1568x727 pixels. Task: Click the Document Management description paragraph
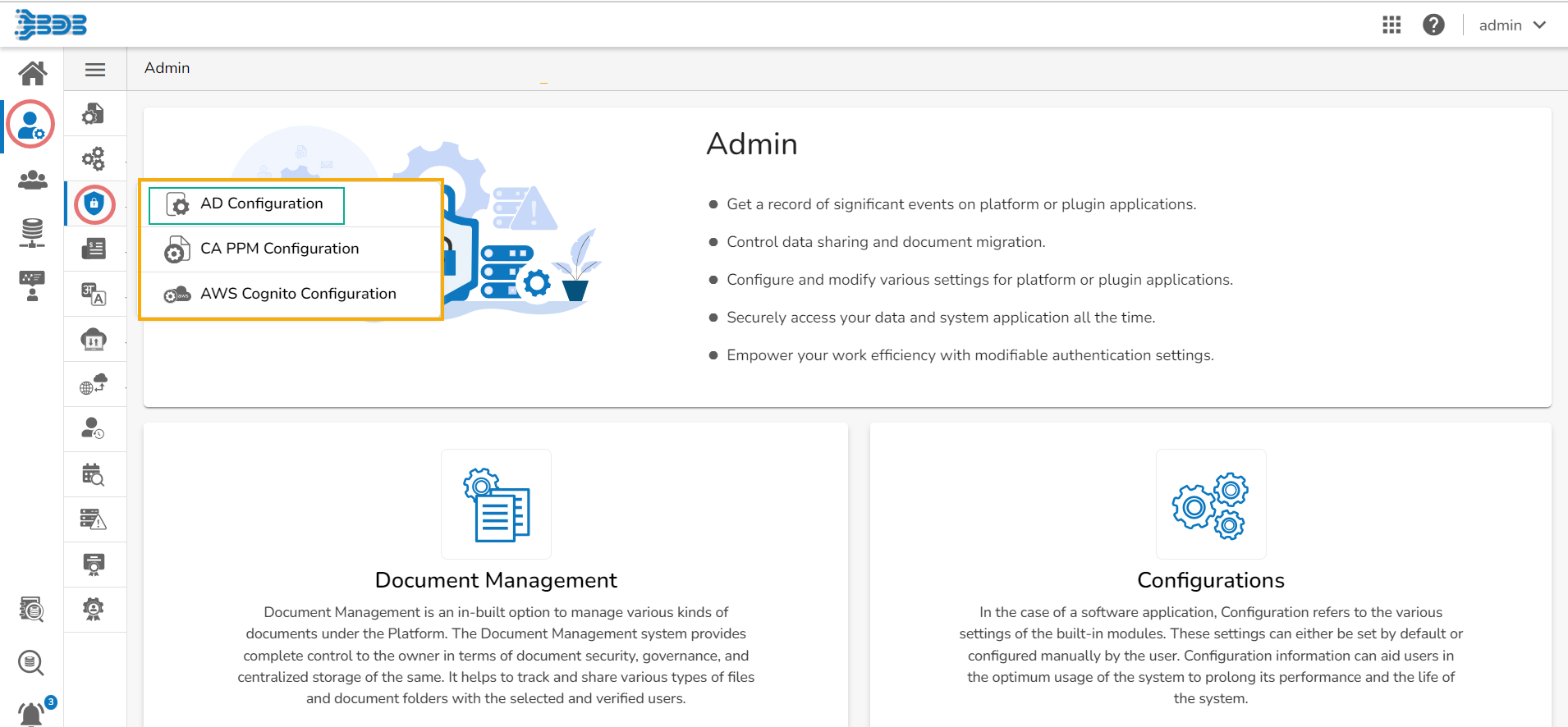click(x=496, y=655)
